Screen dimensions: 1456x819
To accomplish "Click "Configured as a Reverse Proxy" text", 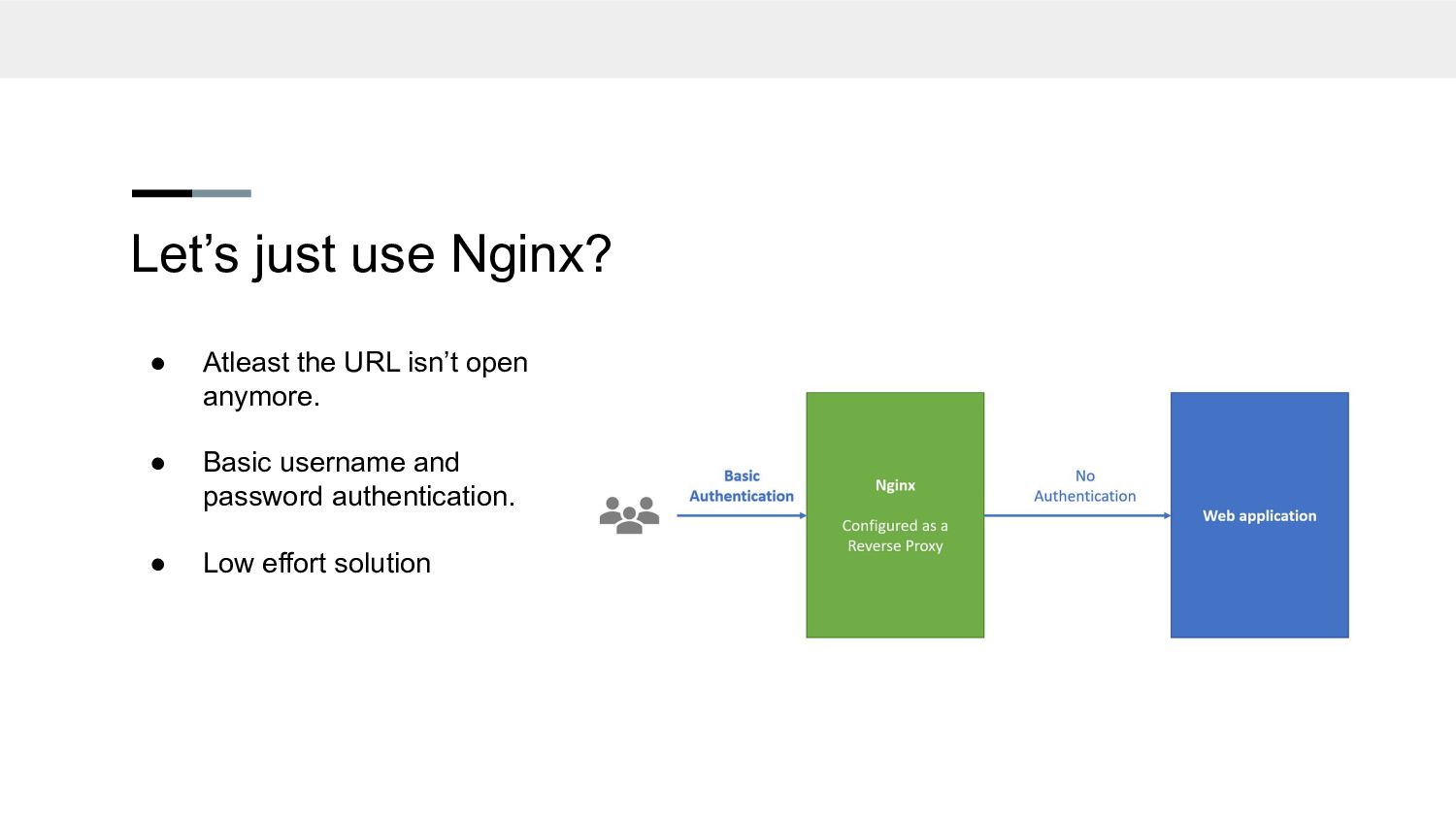I will coord(895,536).
